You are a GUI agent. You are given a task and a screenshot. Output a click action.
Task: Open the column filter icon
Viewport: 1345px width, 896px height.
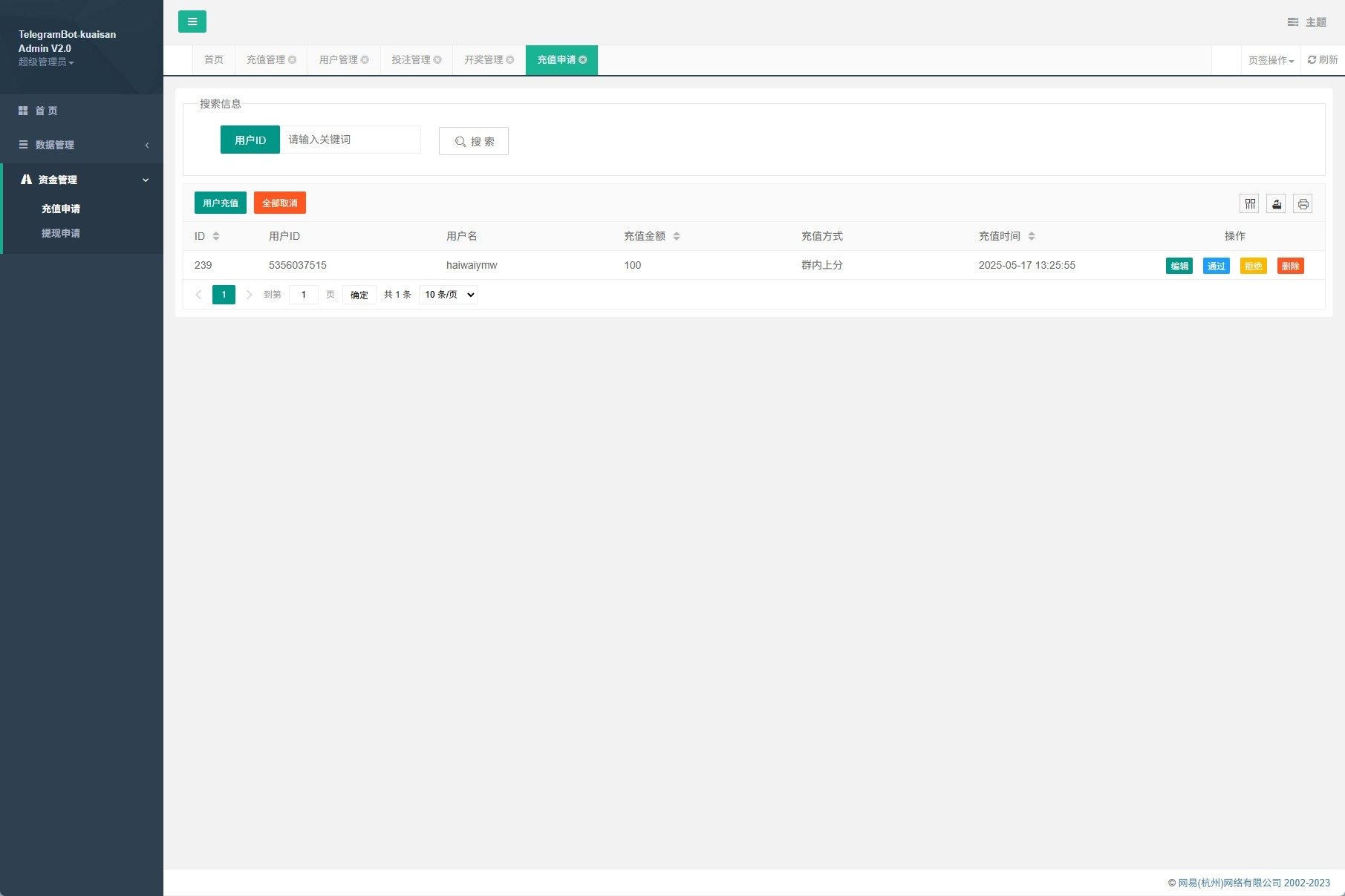click(x=1250, y=203)
